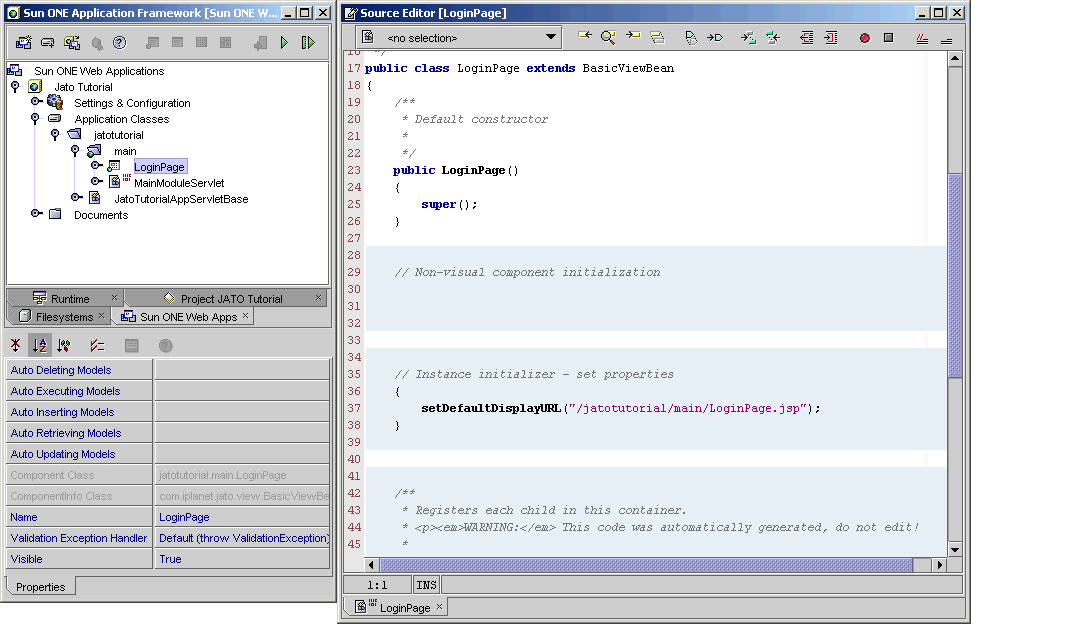Open the magnifier search icon in Source Editor toolbar
The height and width of the screenshot is (624, 1071).
point(608,37)
